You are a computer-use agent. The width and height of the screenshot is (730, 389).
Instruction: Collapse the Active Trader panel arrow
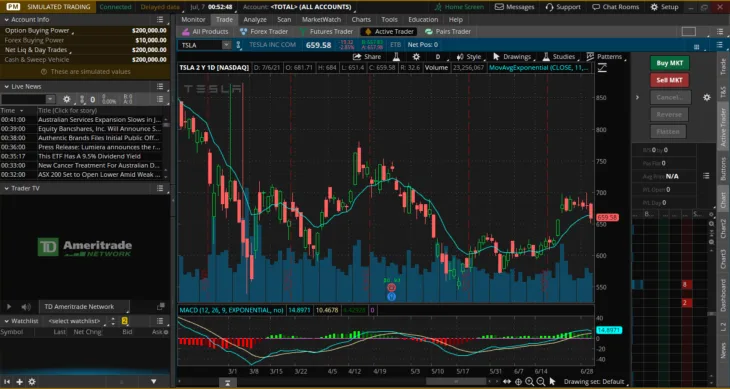point(637,97)
